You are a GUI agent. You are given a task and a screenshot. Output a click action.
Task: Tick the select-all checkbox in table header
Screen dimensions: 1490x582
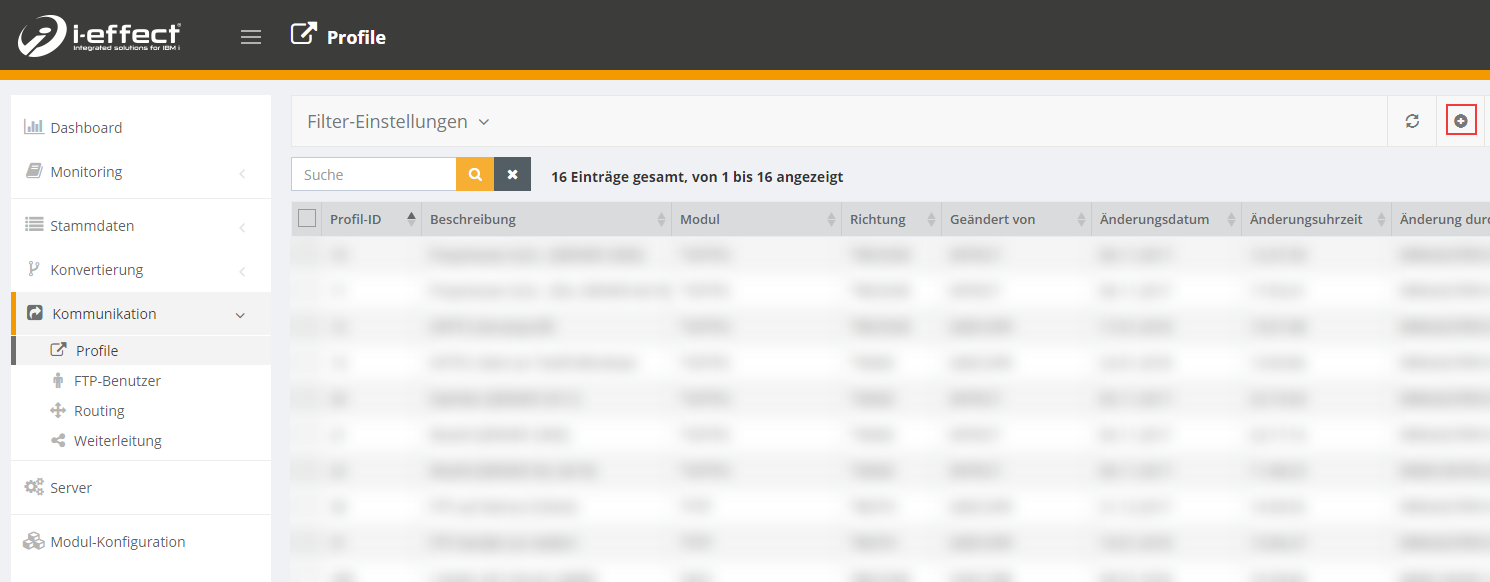(x=307, y=219)
